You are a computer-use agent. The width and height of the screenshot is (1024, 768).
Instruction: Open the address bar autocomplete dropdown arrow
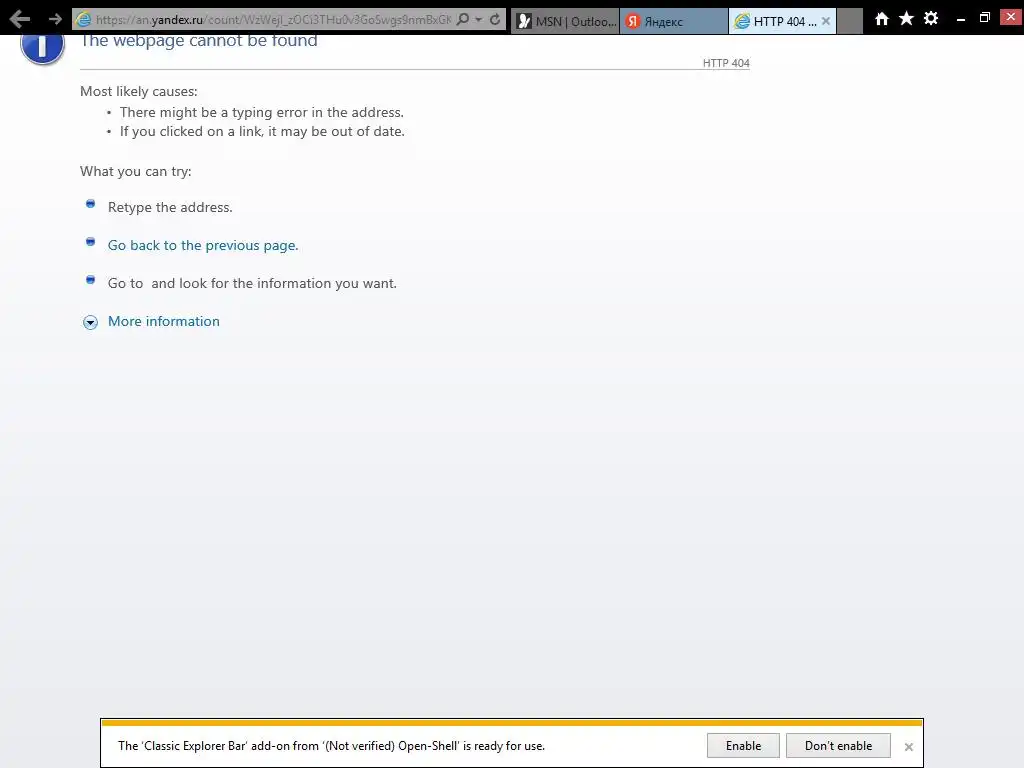[479, 20]
